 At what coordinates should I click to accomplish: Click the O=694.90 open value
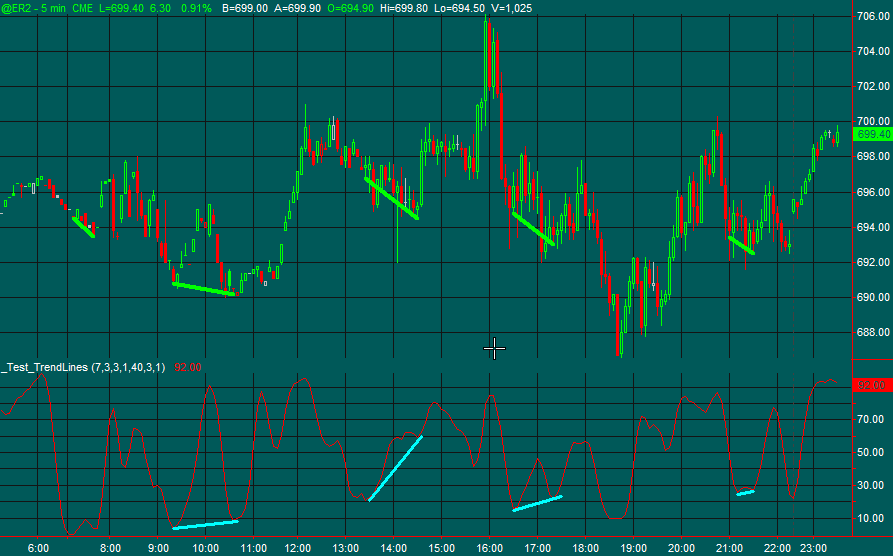[x=351, y=8]
